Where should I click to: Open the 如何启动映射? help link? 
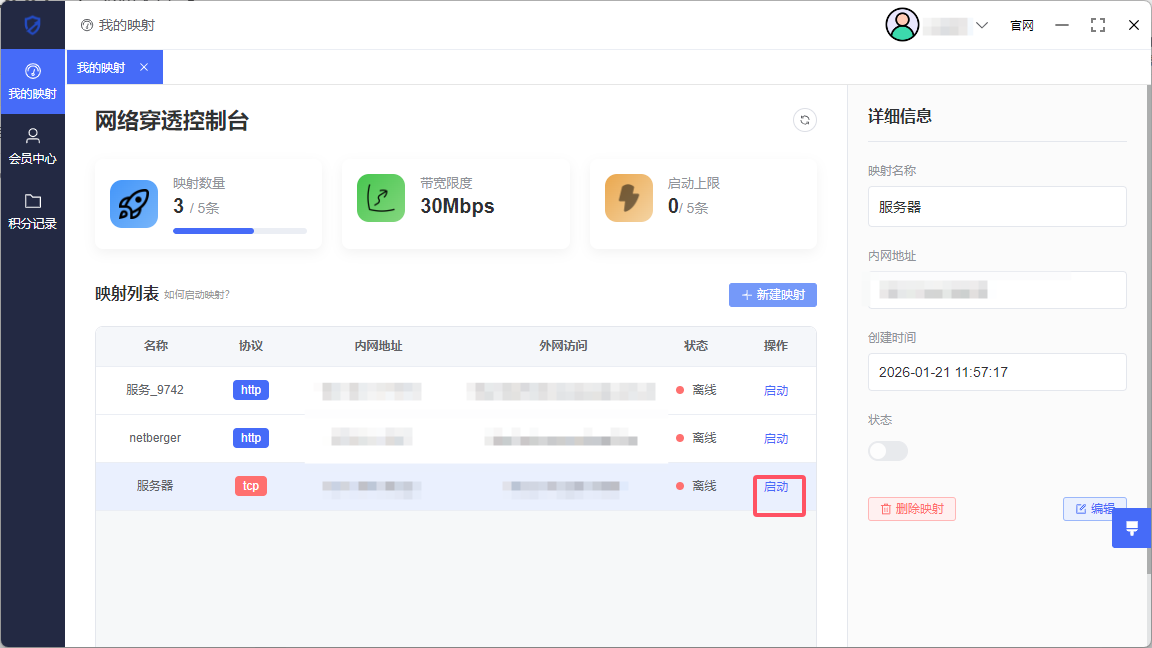197,295
